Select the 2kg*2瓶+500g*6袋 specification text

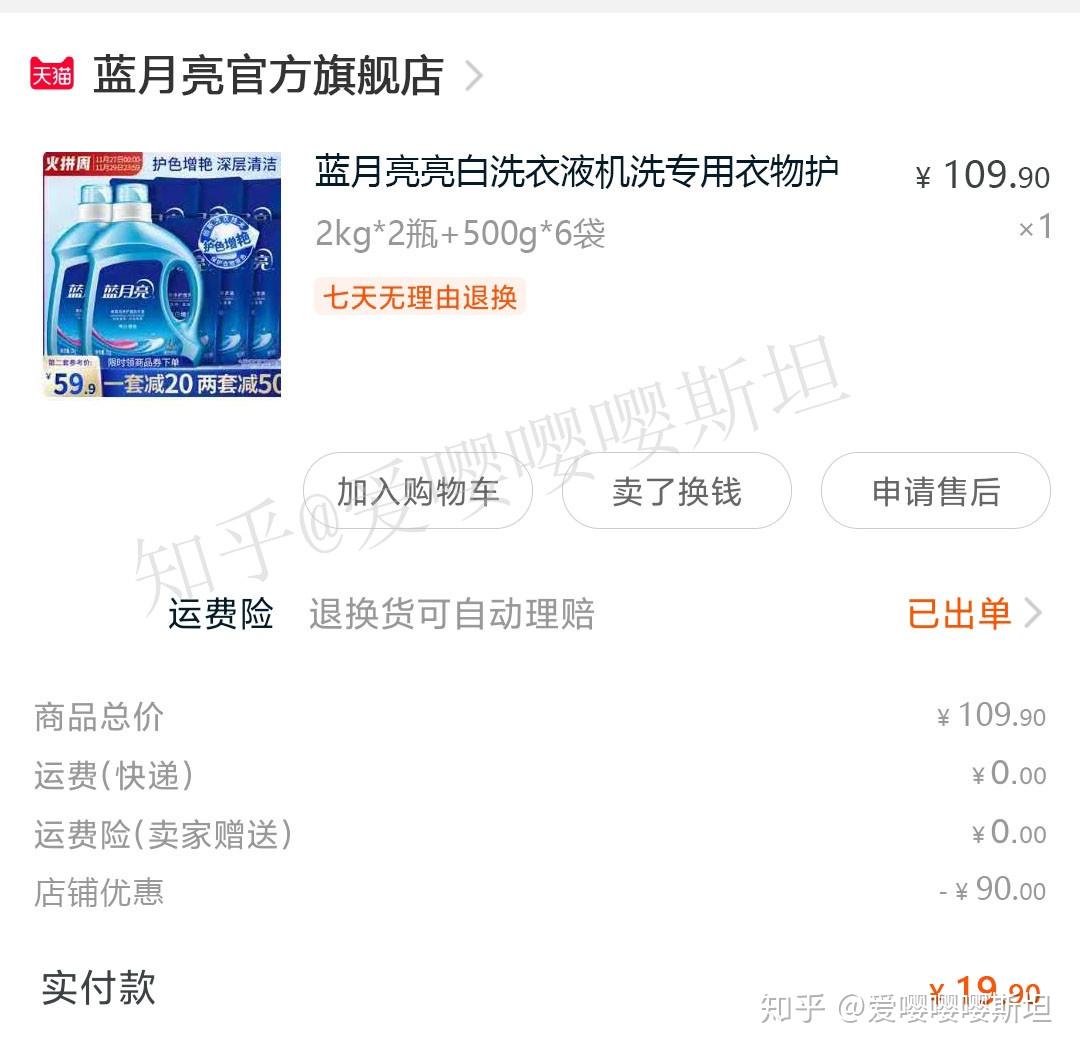click(x=460, y=233)
